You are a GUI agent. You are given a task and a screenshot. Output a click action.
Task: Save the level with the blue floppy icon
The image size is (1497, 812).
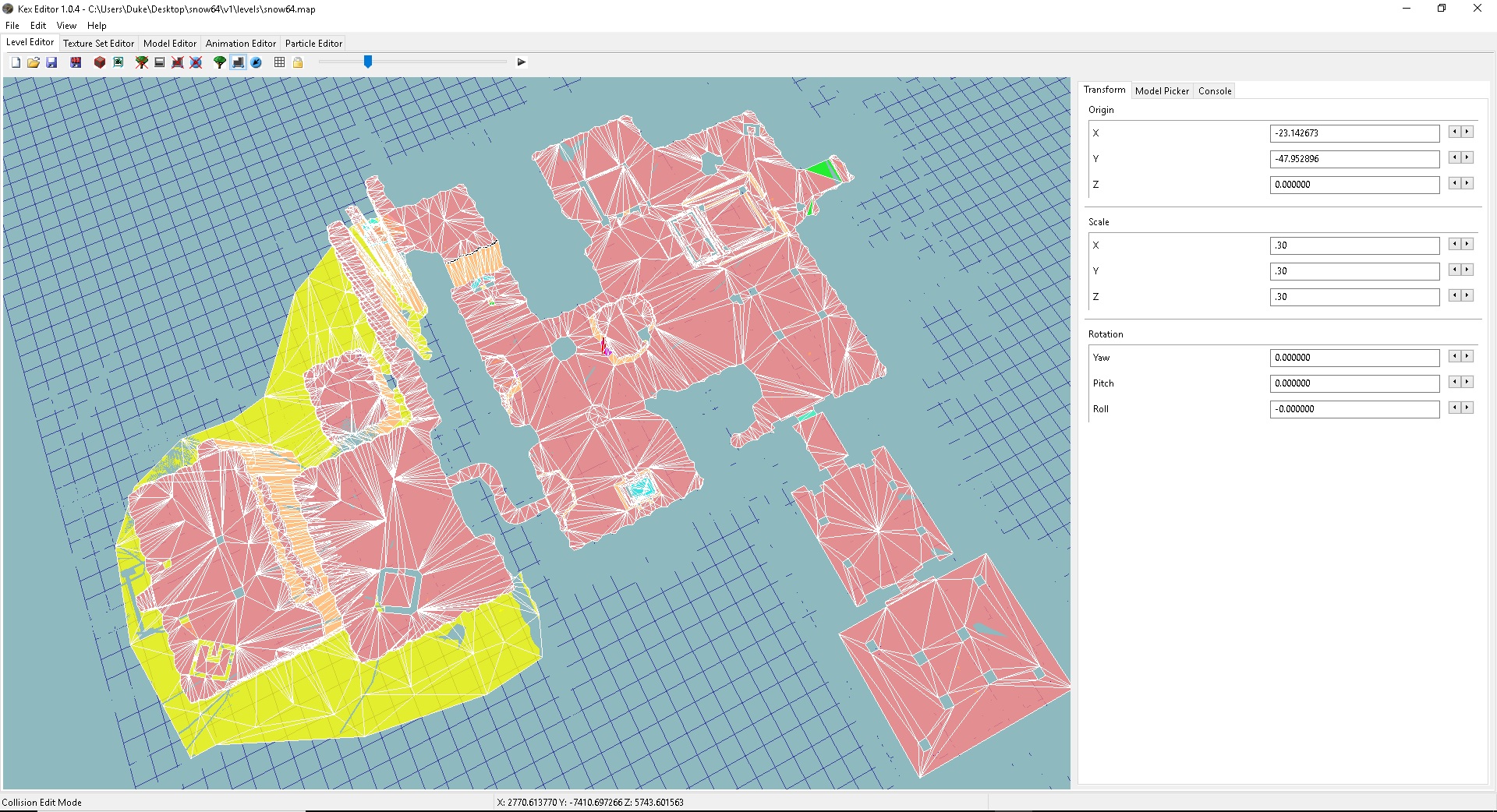pyautogui.click(x=51, y=62)
